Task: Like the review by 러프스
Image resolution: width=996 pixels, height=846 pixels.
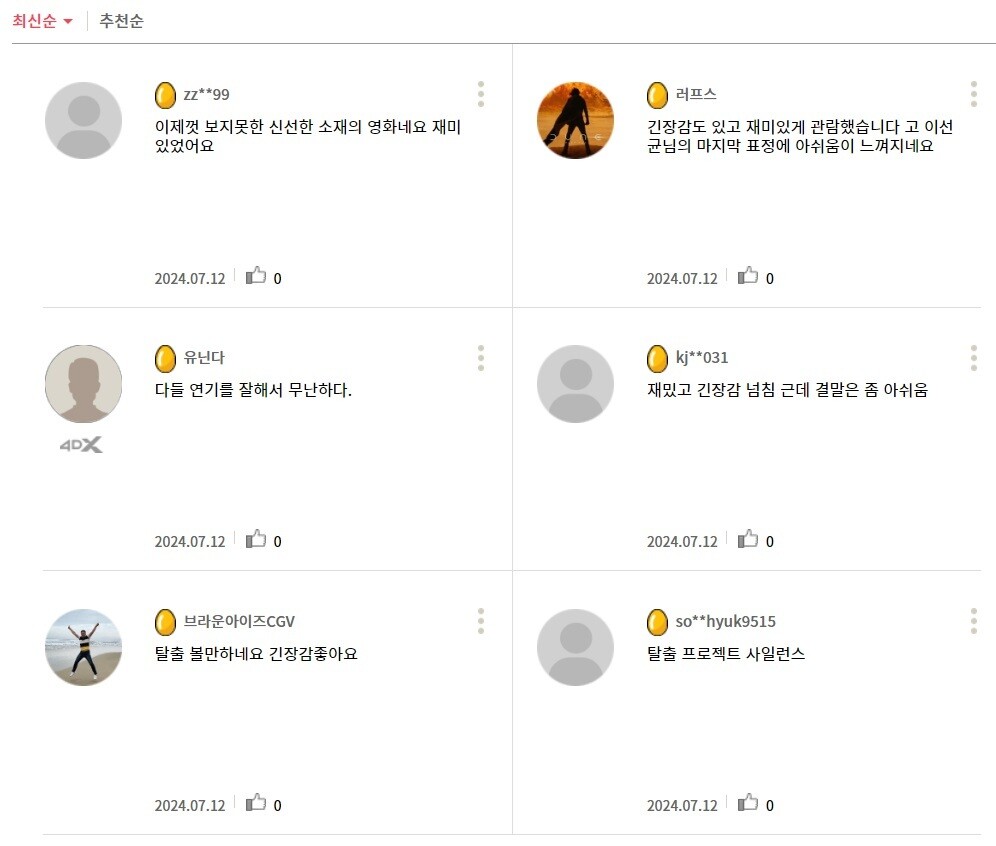Action: (x=749, y=276)
